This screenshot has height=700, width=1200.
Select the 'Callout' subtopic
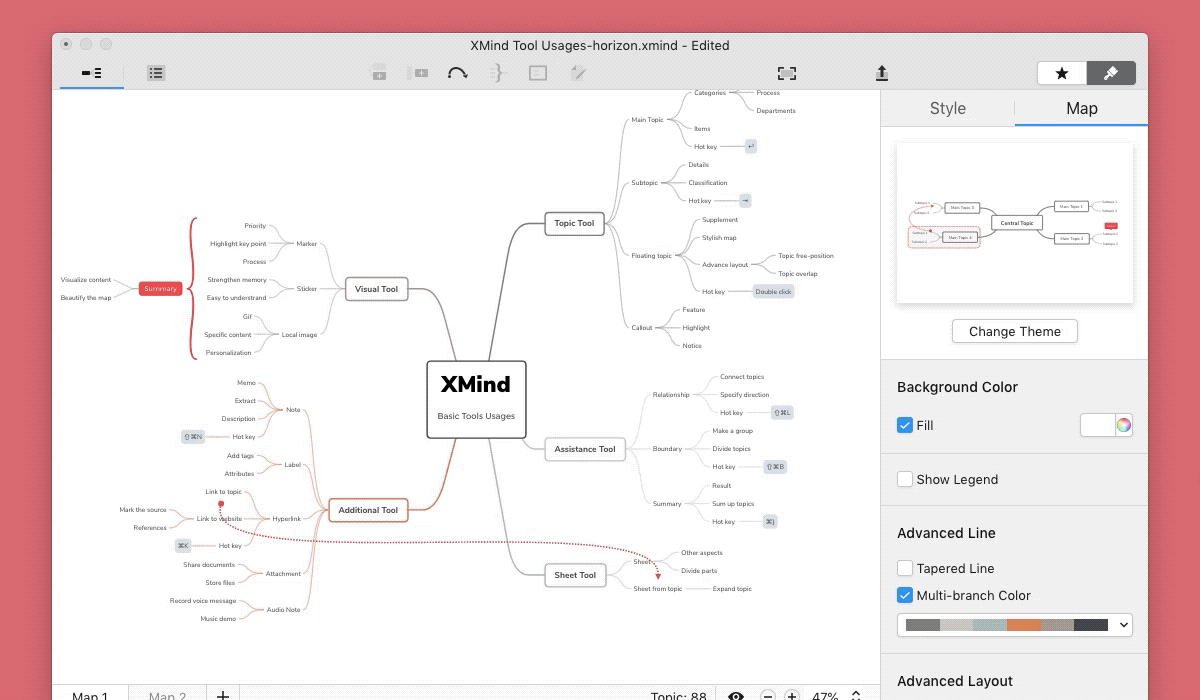point(642,327)
